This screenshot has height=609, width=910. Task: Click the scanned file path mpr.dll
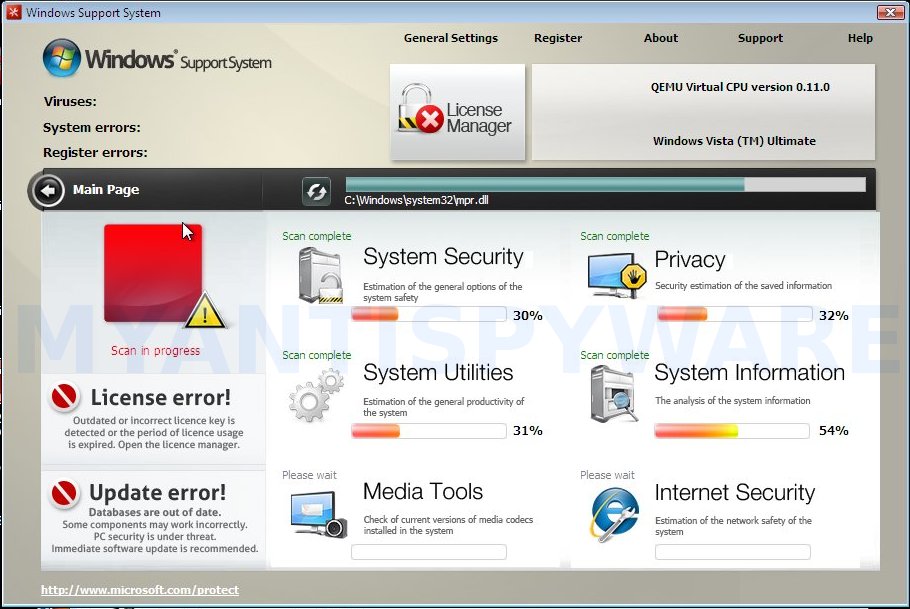(x=416, y=200)
